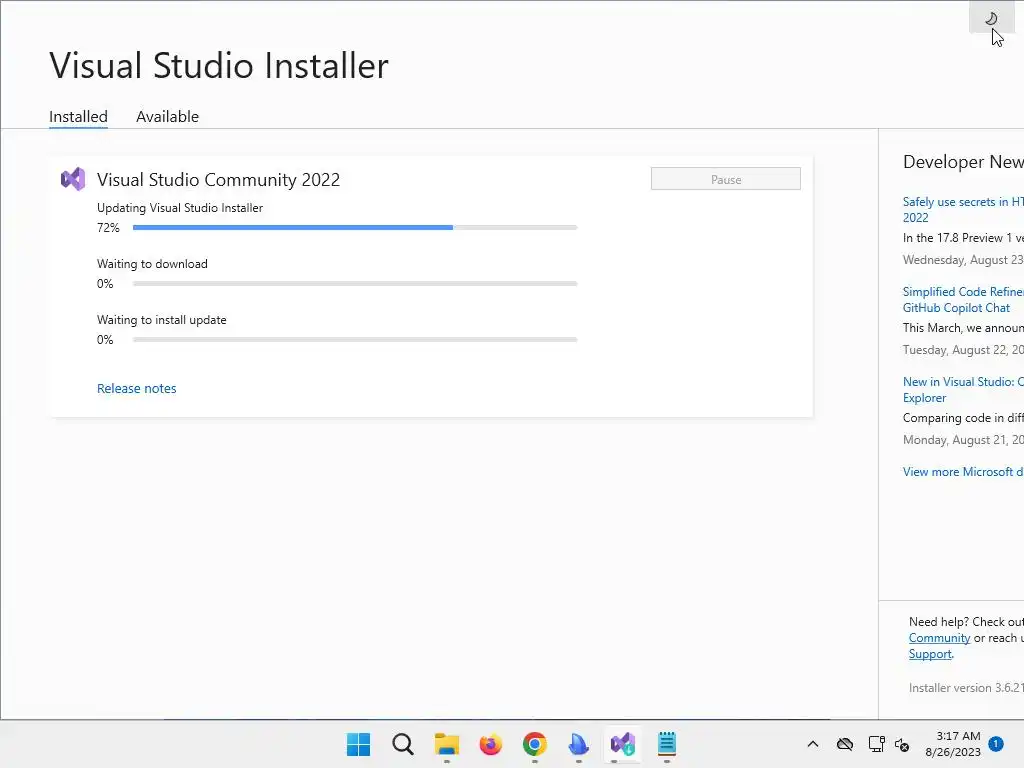
Task: Click the 'Waiting to install update' label
Action: tap(161, 320)
